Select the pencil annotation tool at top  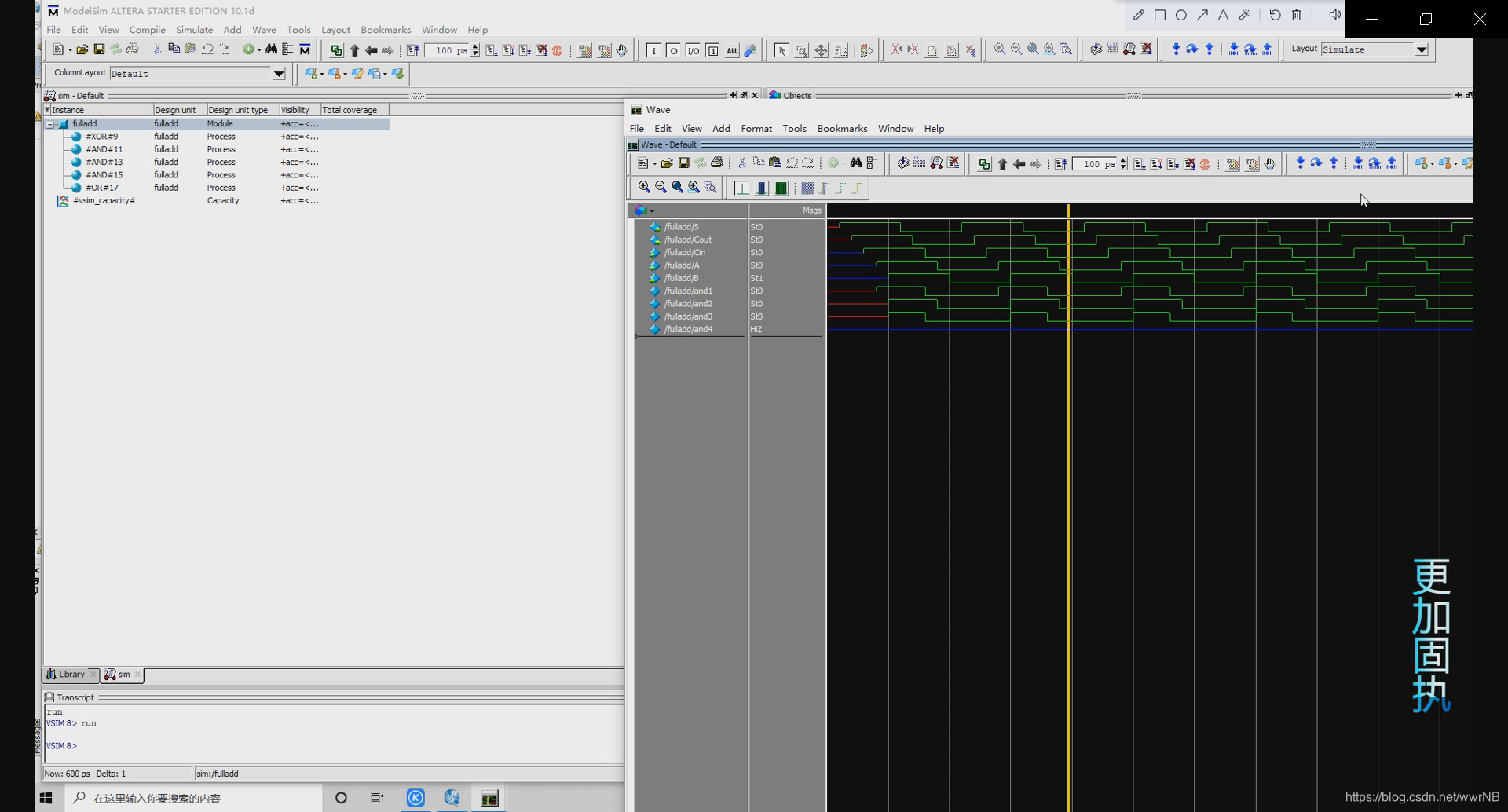(x=1139, y=15)
